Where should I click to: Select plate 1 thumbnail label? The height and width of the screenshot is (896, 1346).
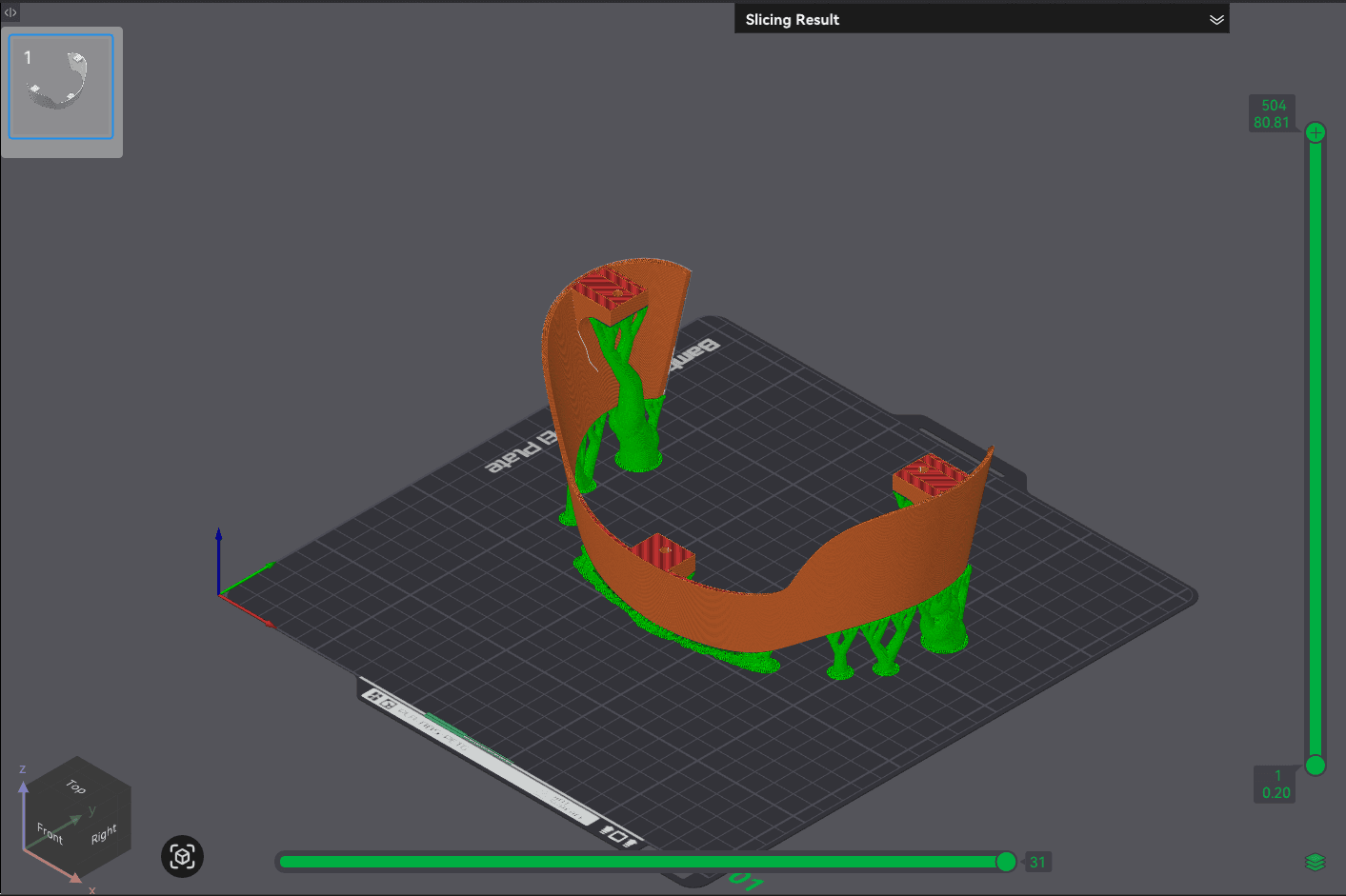[x=26, y=57]
